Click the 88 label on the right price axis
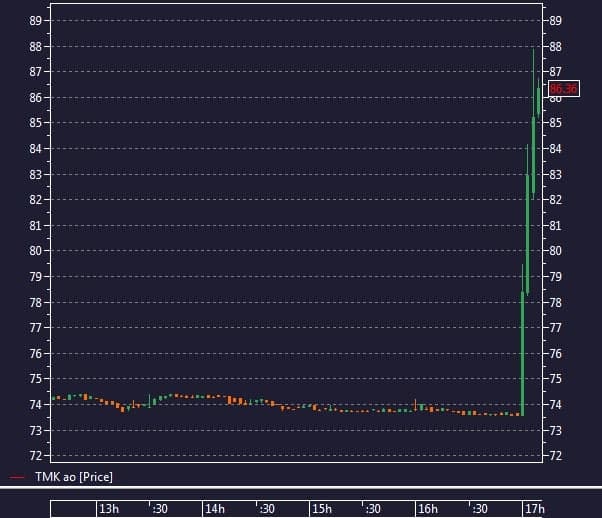The height and width of the screenshot is (518, 602). click(x=555, y=47)
